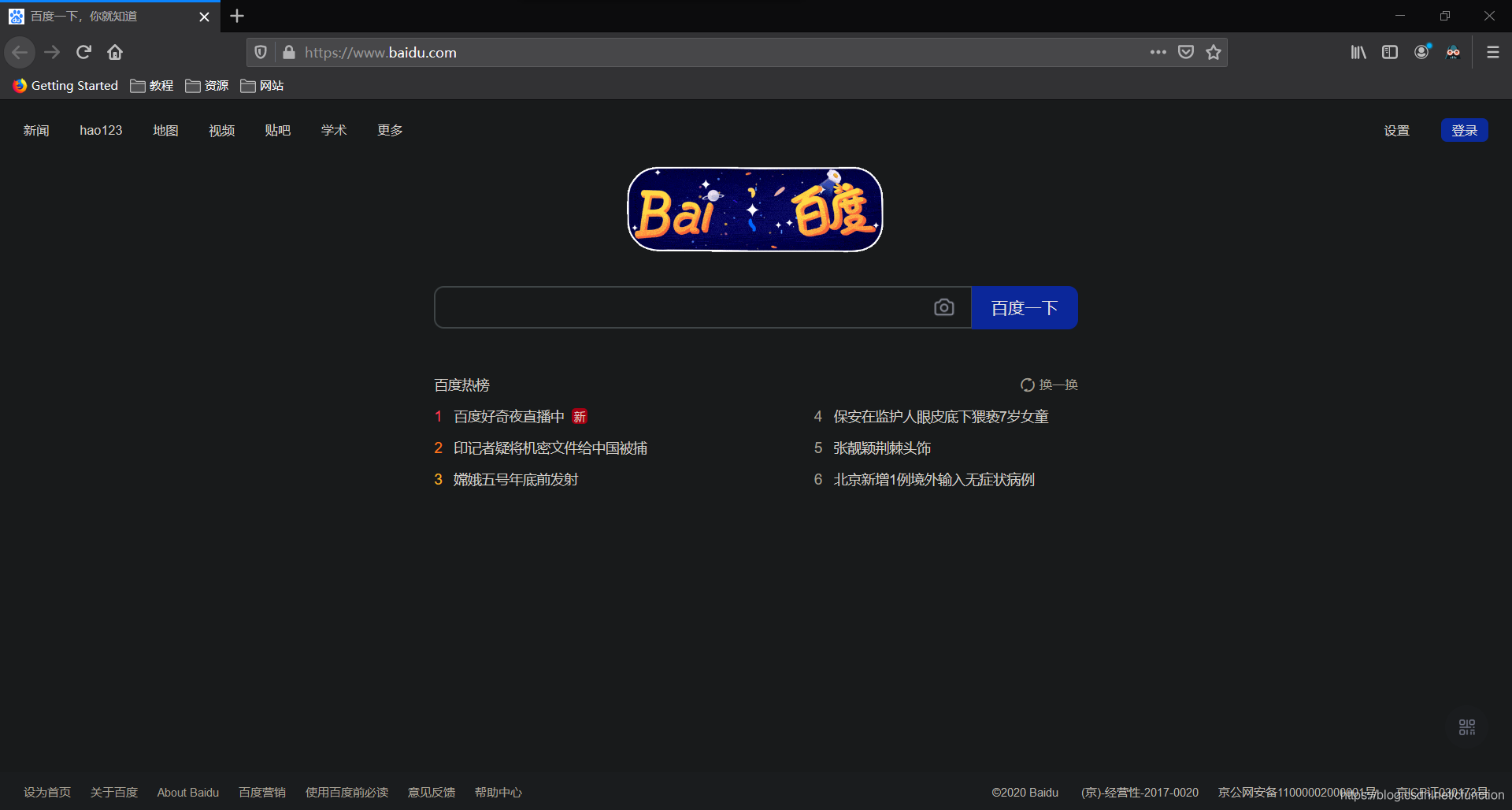The width and height of the screenshot is (1512, 810).
Task: Open the Firefox hamburger menu
Action: point(1492,52)
